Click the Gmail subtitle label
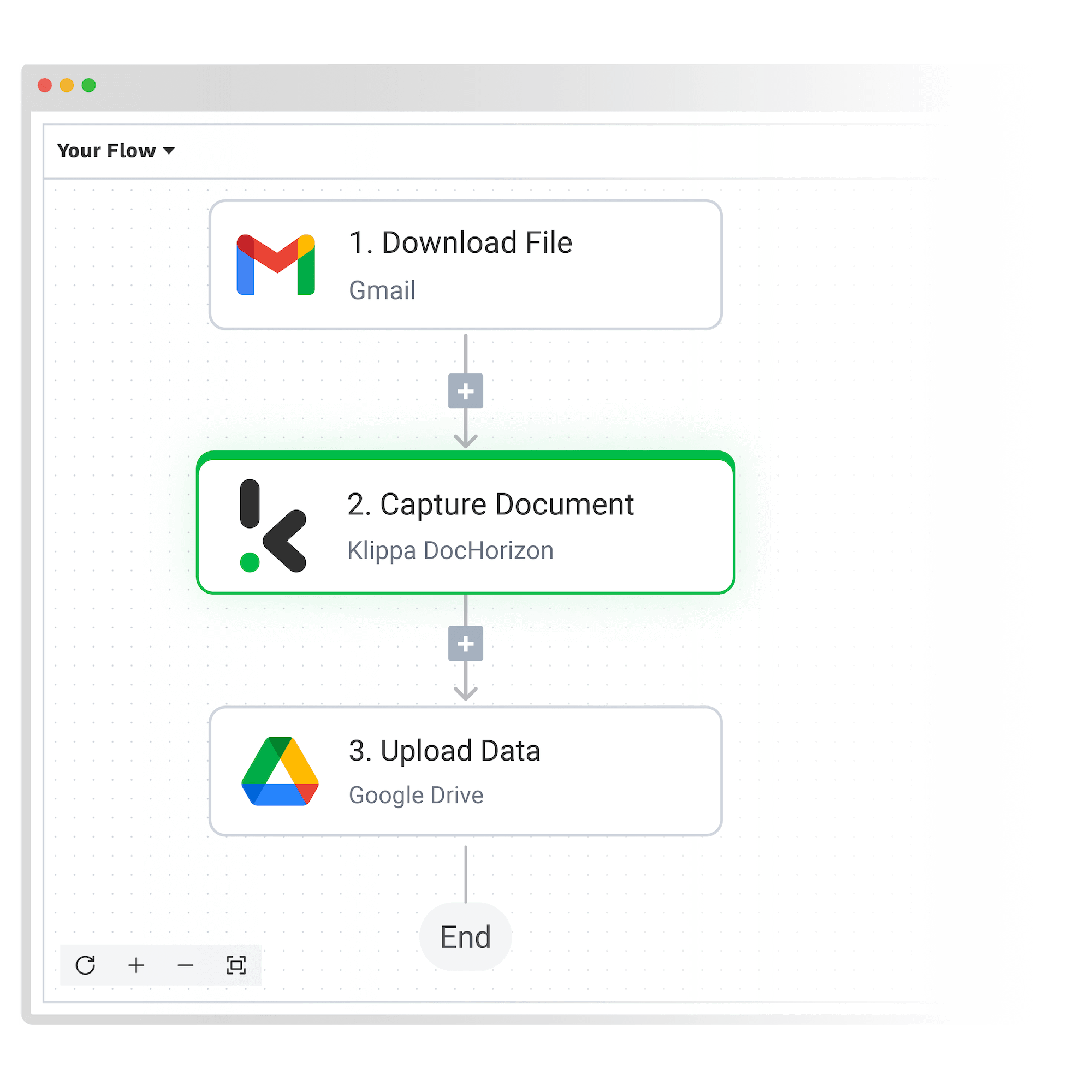The image size is (1092, 1092). pos(382,290)
